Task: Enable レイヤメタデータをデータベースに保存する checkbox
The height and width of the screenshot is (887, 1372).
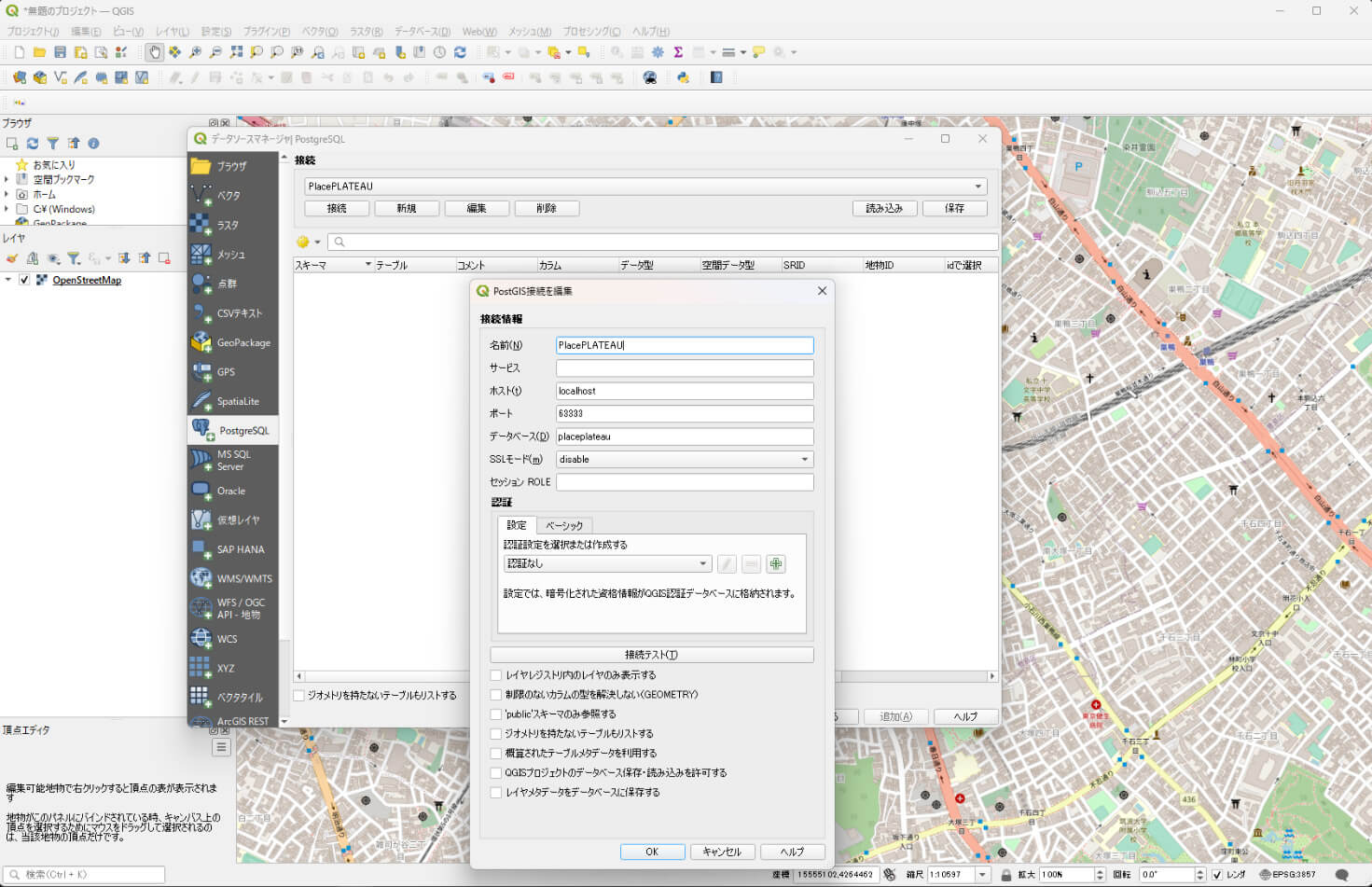Action: click(496, 793)
